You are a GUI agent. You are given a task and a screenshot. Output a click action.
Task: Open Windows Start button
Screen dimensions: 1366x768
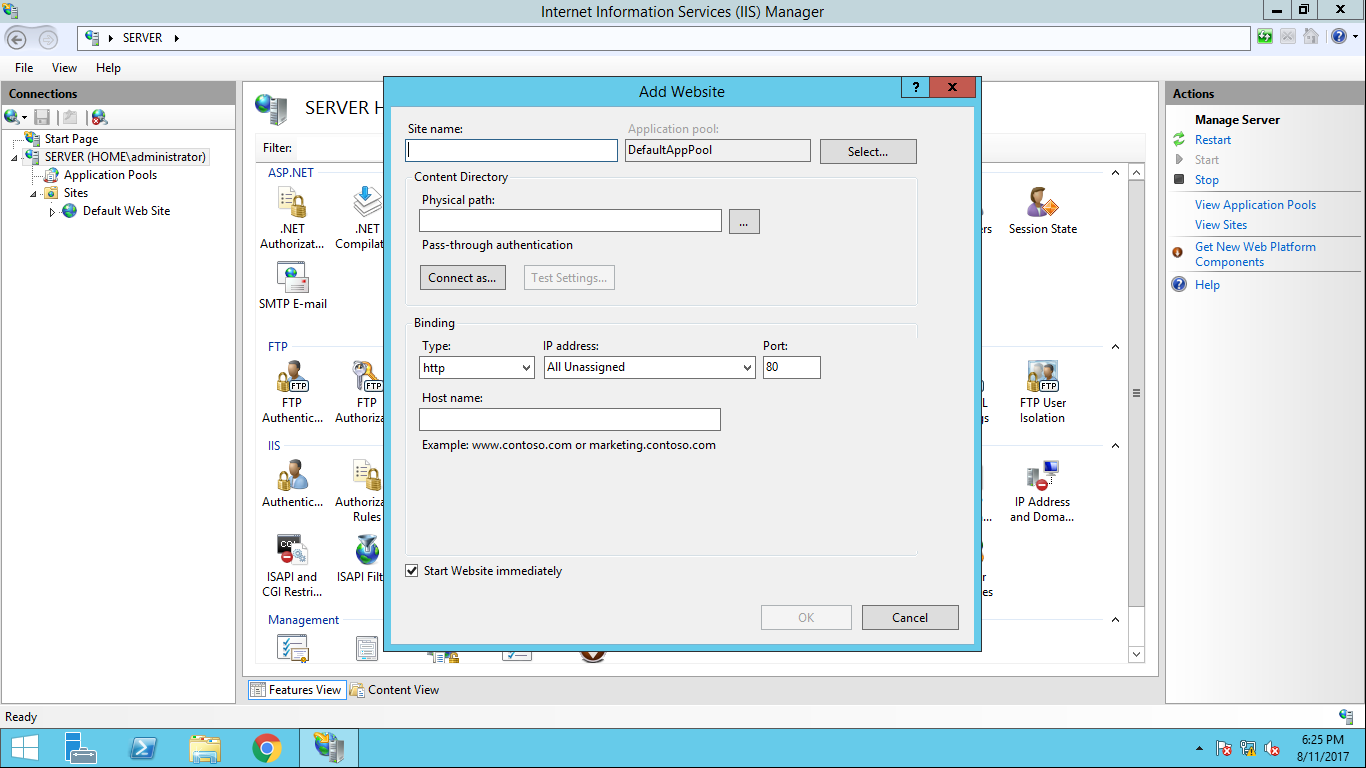24,748
